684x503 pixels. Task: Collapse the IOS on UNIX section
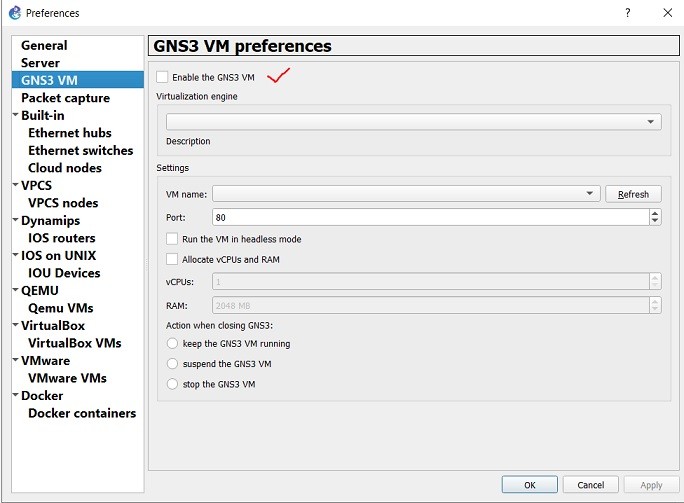click(16, 255)
